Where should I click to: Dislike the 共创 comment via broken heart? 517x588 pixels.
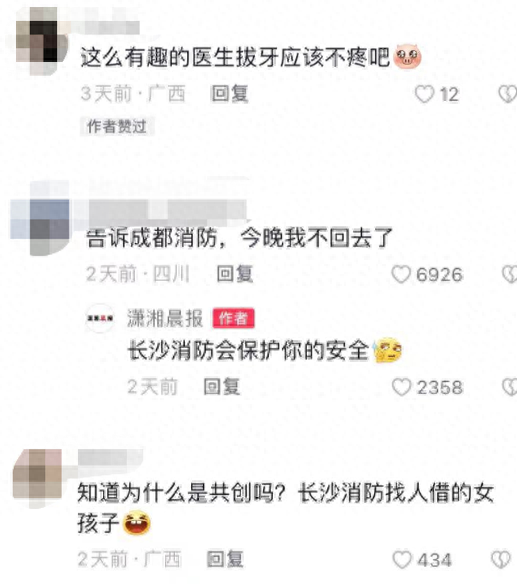coord(501,560)
